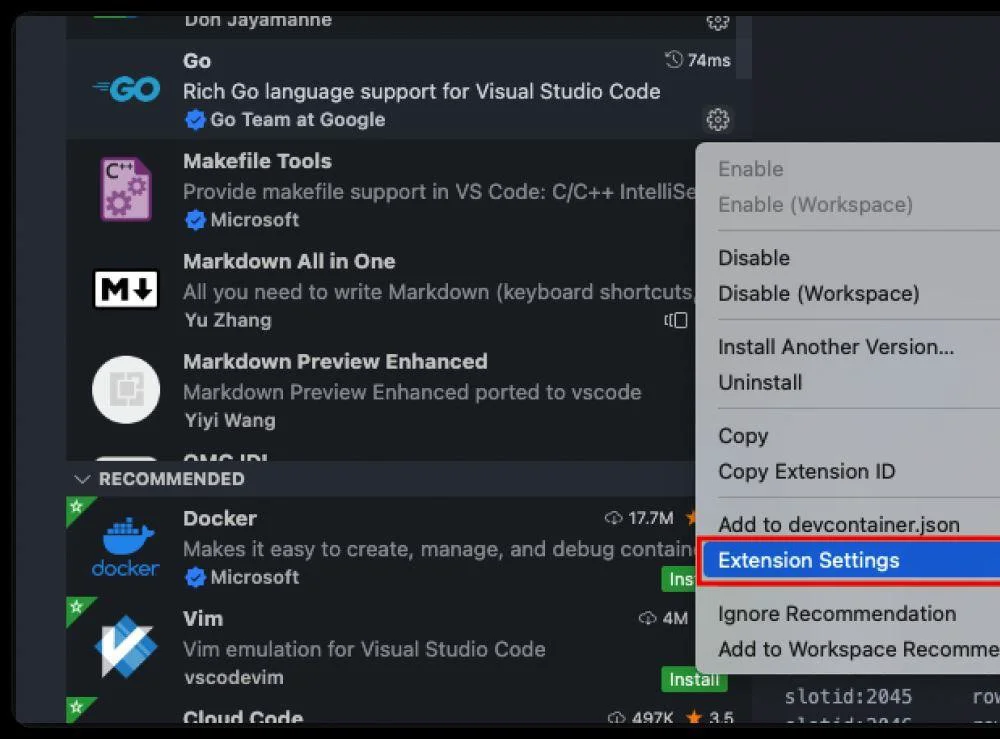The width and height of the screenshot is (1000, 739).
Task: Choose Install Another Version...
Action: 835,347
